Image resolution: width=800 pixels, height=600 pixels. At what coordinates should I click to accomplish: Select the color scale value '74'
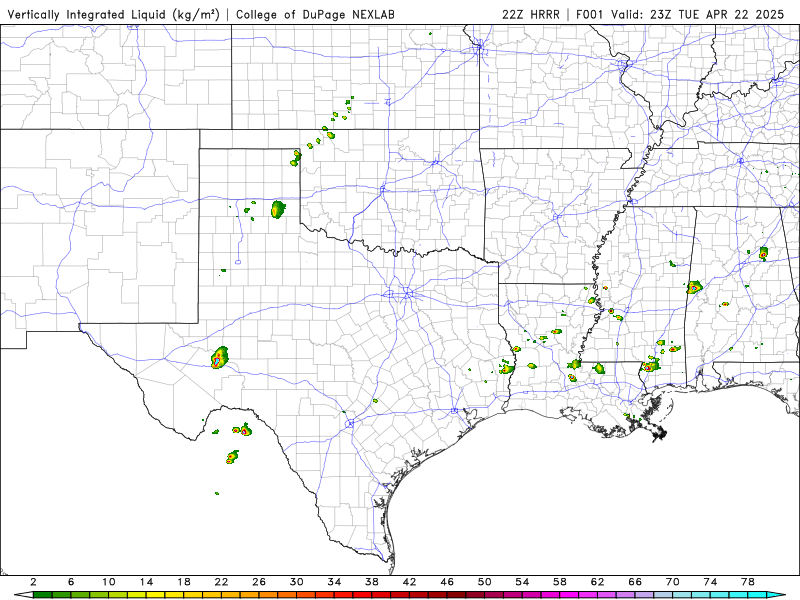click(x=711, y=582)
